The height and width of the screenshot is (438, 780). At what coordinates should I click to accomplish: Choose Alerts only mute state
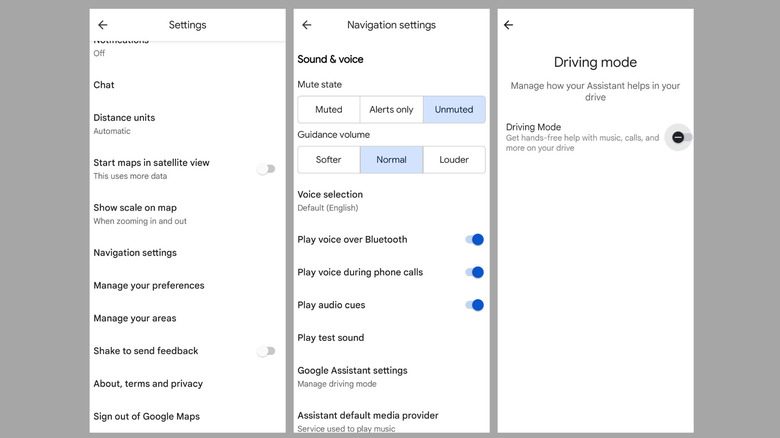pos(391,110)
